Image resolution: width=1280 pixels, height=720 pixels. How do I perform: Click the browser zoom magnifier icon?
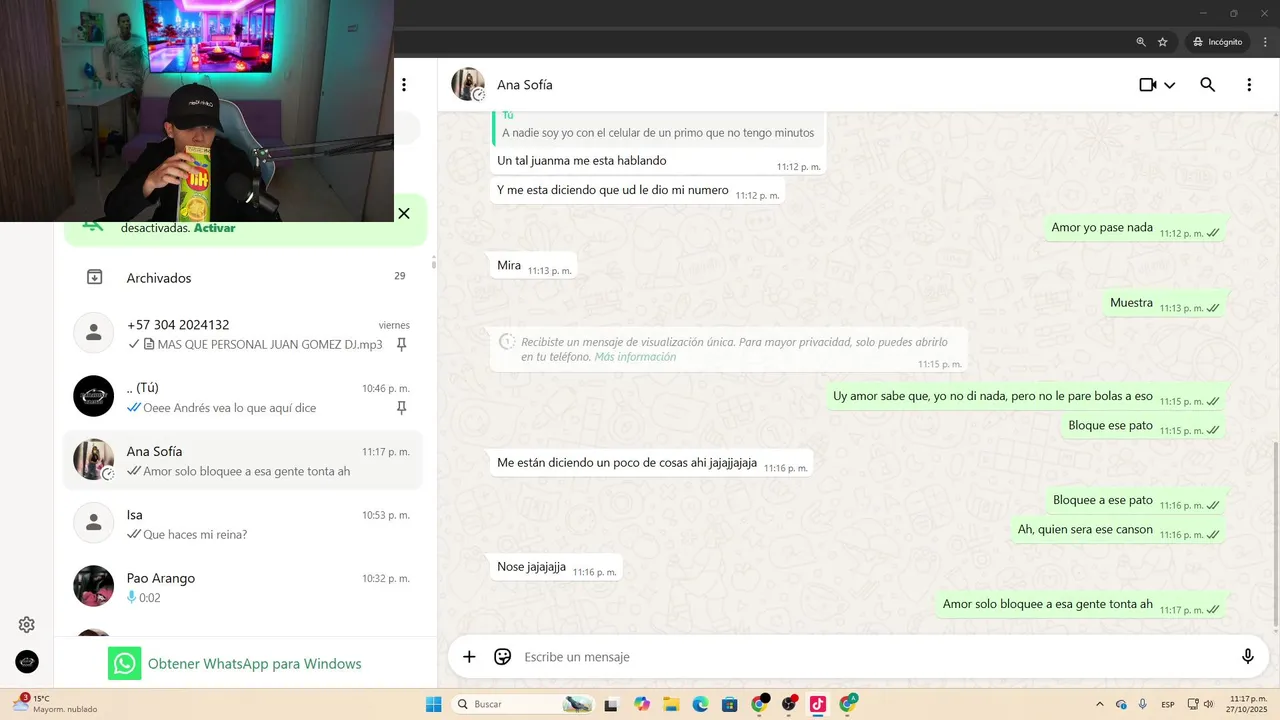(x=1141, y=42)
